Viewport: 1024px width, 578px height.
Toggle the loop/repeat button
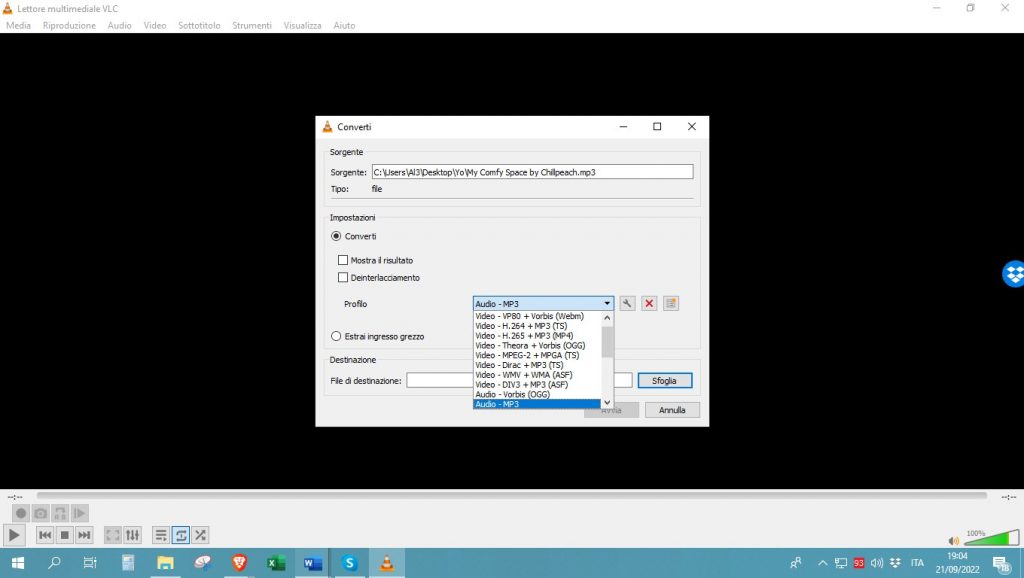coord(181,535)
